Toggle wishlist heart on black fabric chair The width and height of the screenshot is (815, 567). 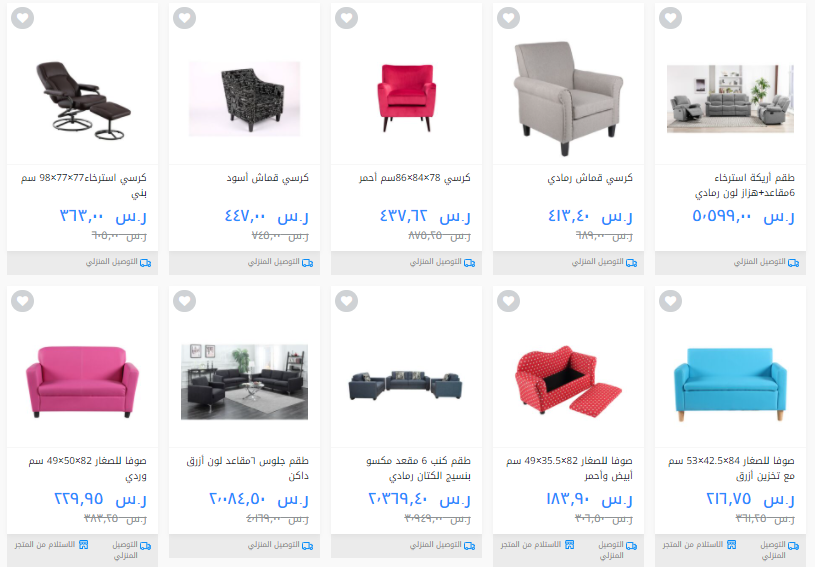185,18
